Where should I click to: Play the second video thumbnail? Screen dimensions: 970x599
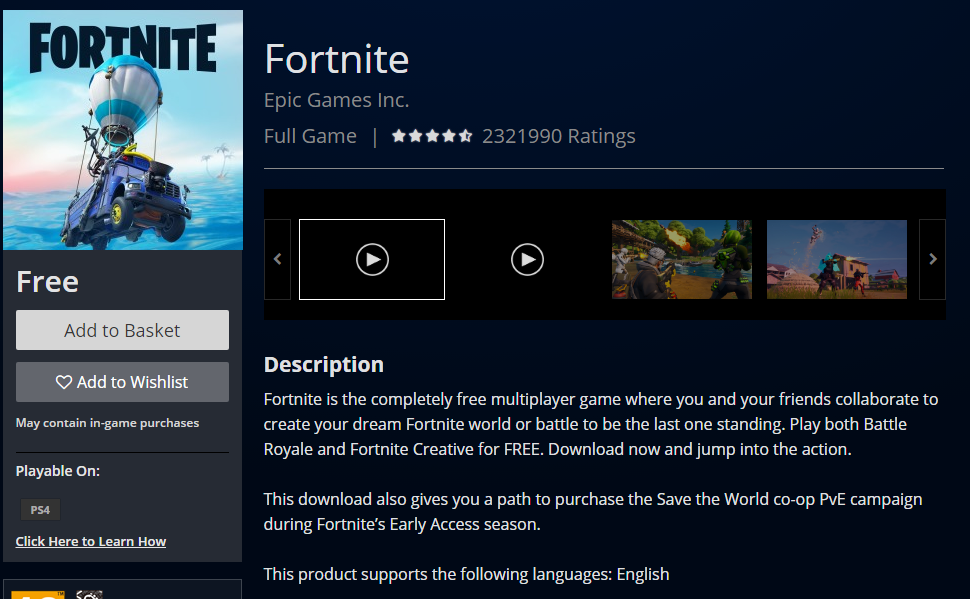click(527, 259)
